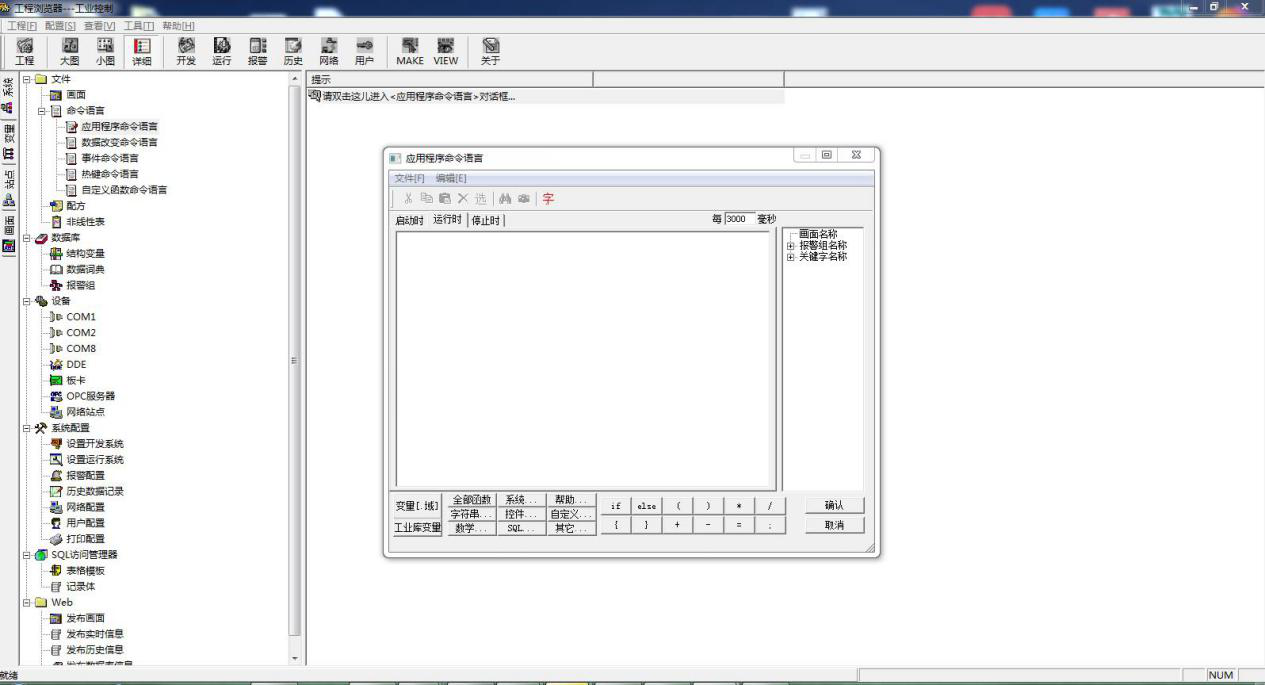Switch to the 启动时 tab
1265x685 pixels.
click(x=409, y=220)
